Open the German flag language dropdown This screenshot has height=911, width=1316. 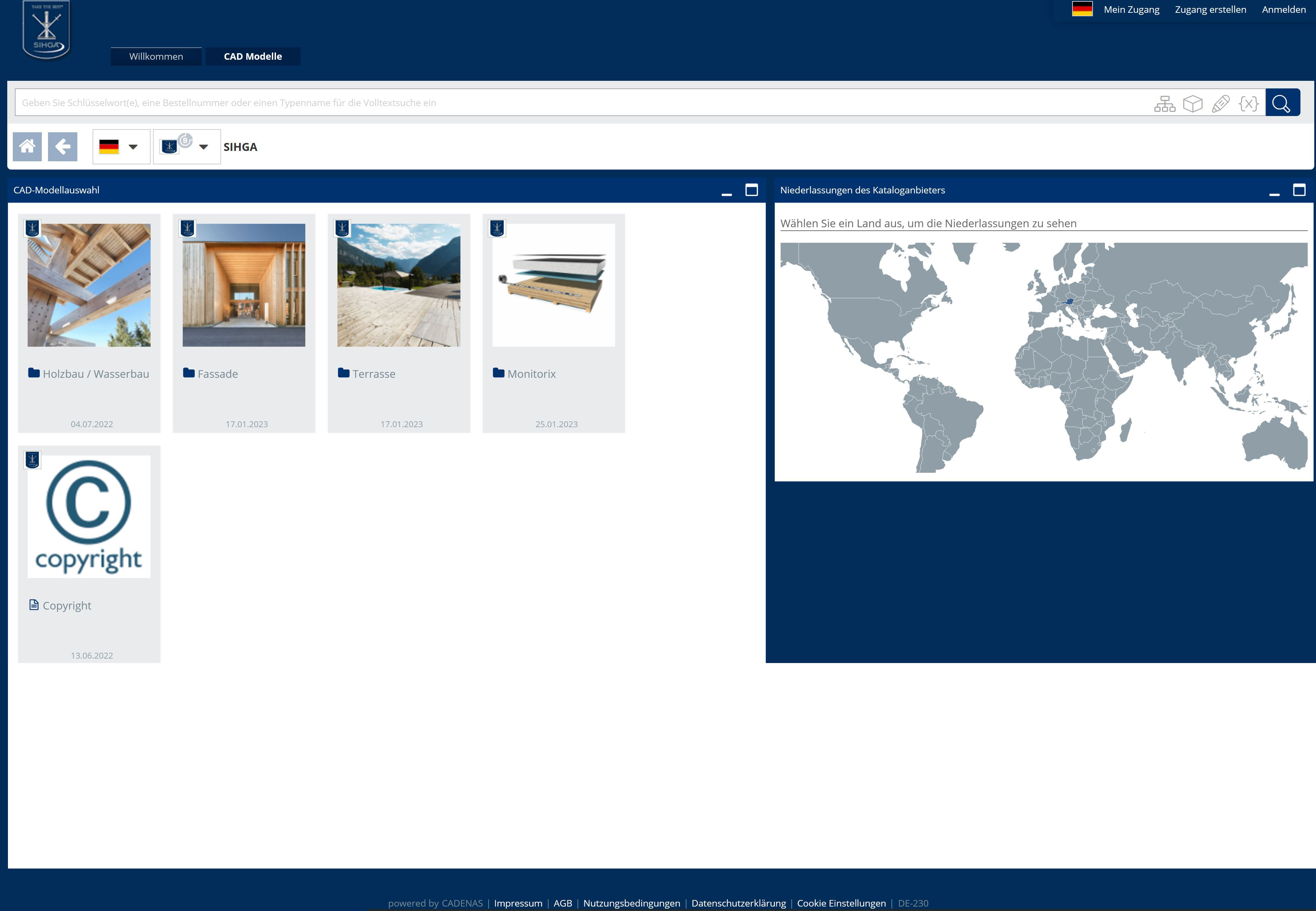coord(121,147)
